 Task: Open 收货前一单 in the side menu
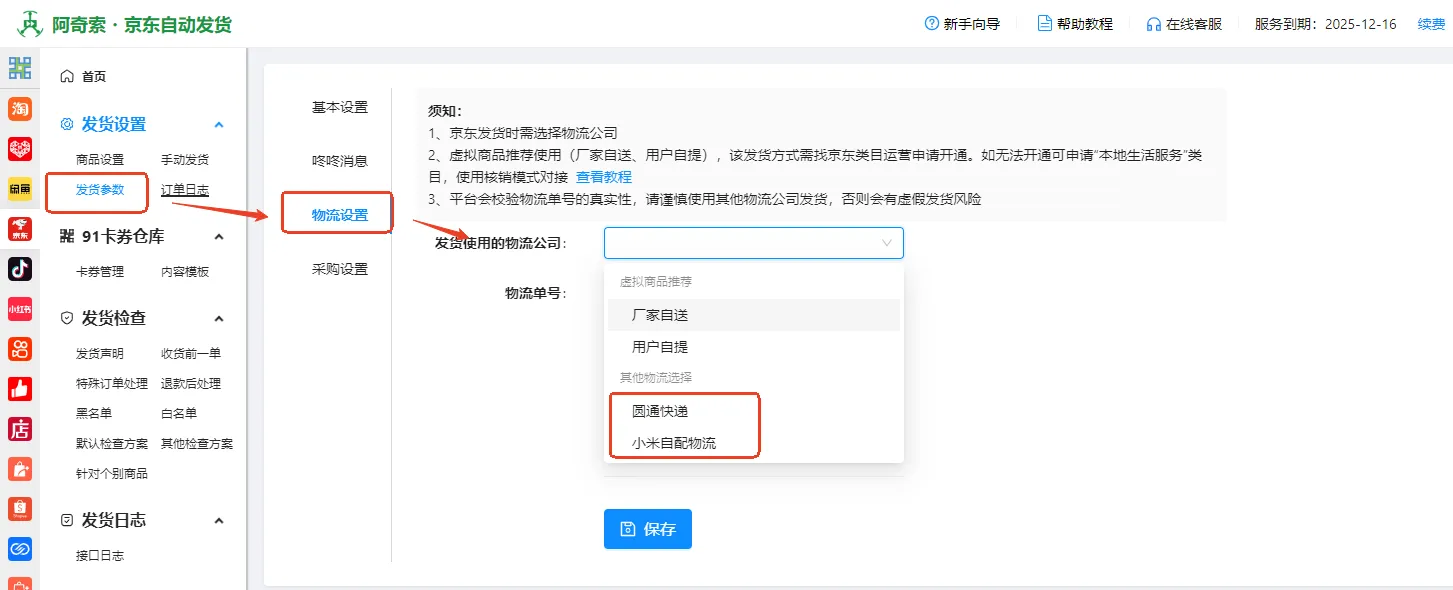[x=191, y=354]
